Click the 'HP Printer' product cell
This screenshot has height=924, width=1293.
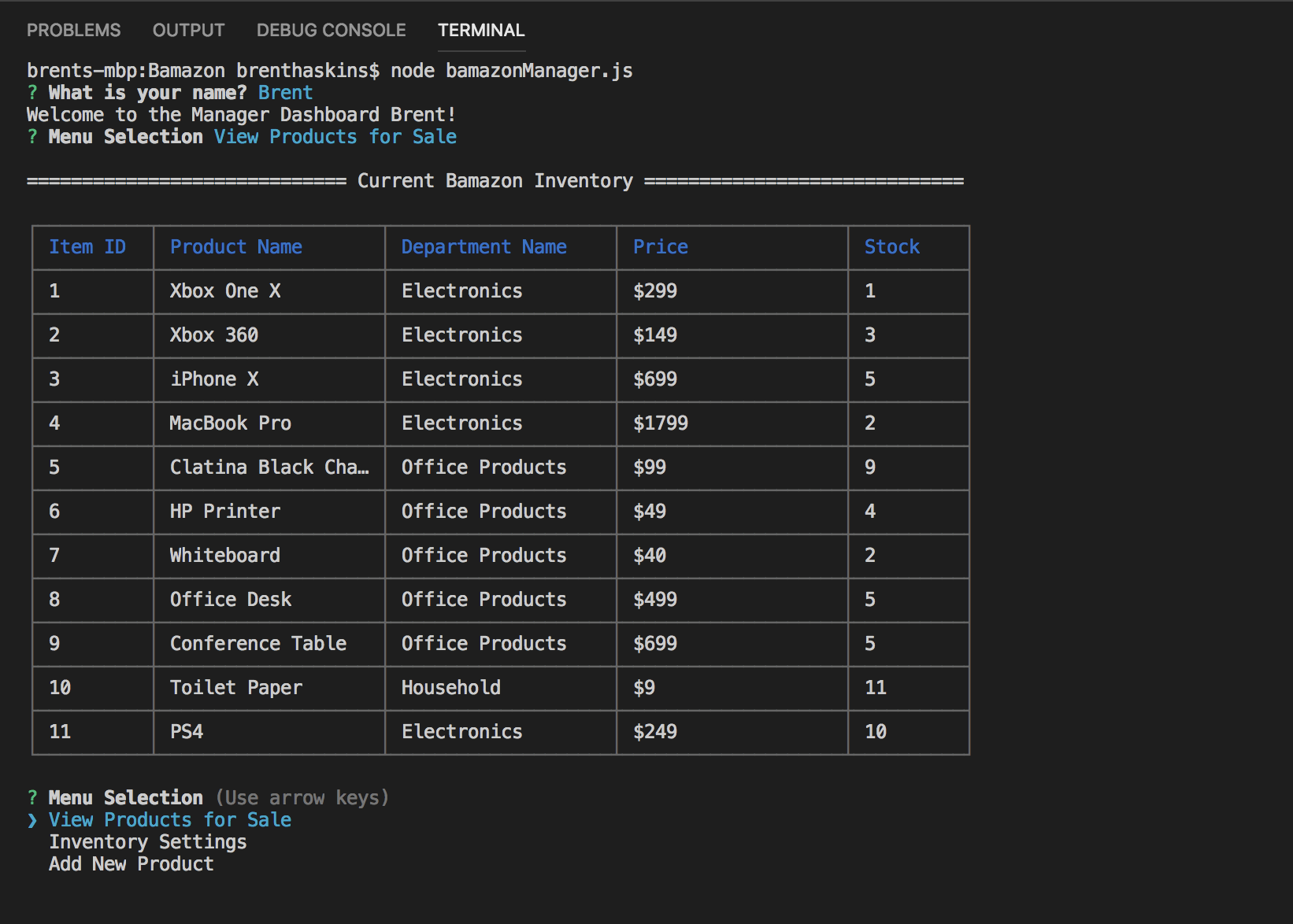[x=269, y=512]
